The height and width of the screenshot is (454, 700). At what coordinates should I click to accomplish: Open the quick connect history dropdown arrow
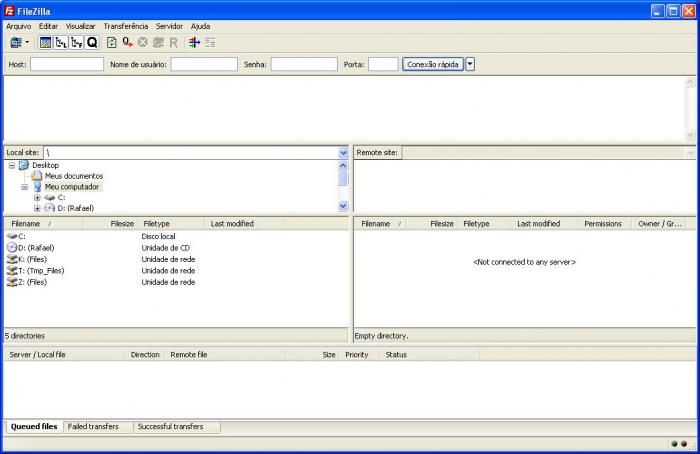tap(470, 64)
